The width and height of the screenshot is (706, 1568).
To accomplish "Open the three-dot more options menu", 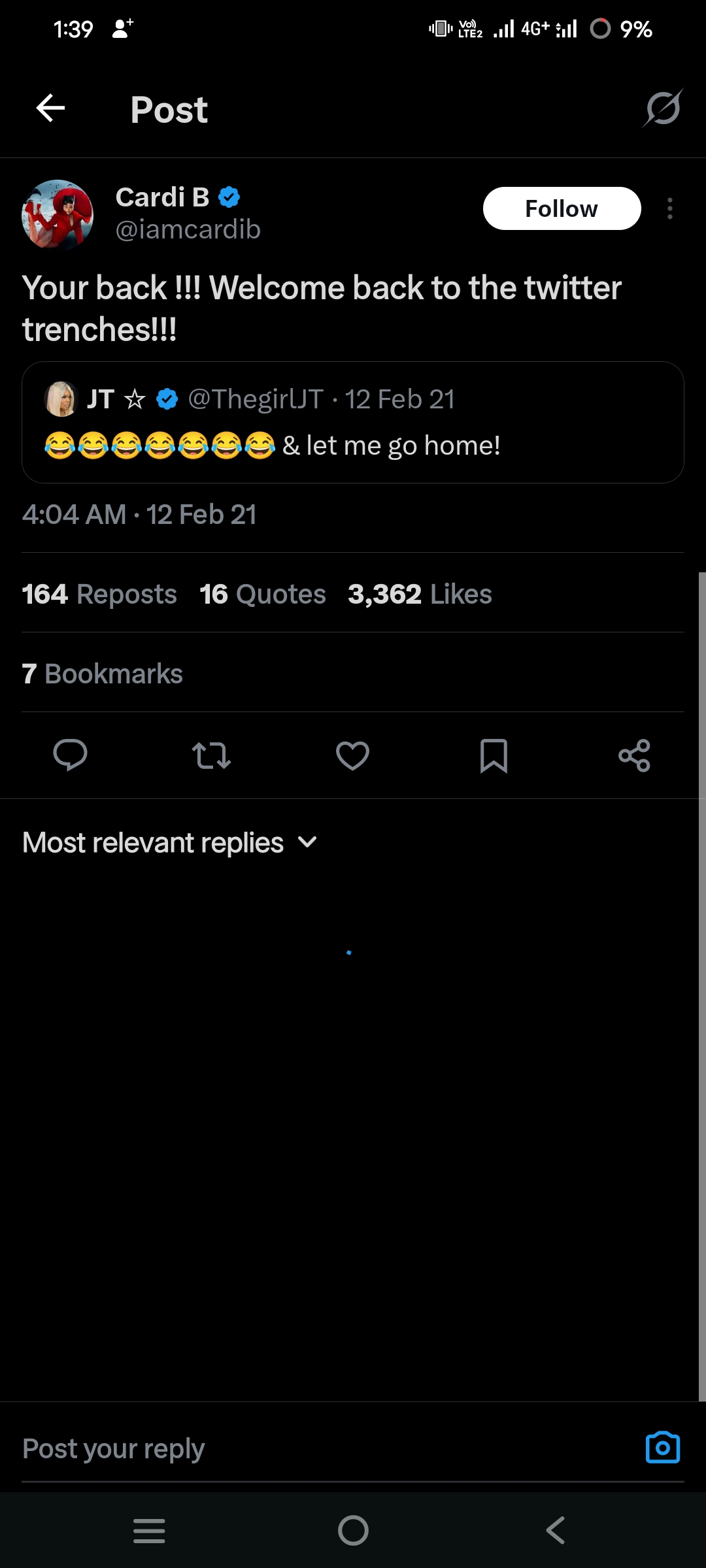I will tap(670, 208).
